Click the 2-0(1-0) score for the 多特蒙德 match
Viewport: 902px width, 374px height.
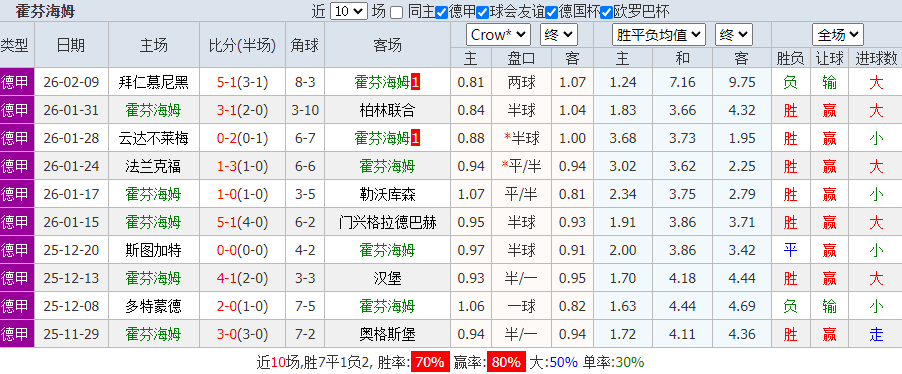(x=242, y=306)
